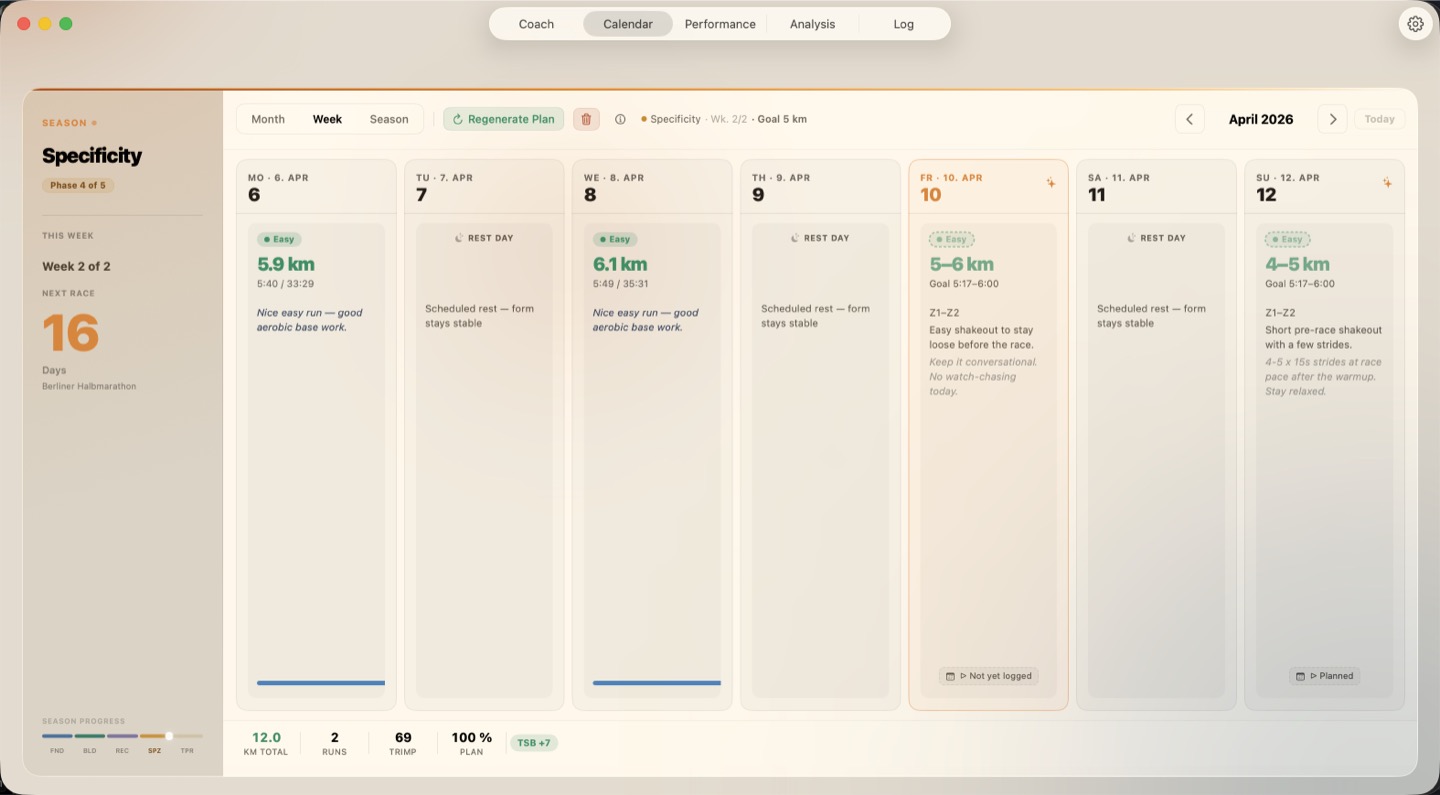Toggle the TSB +7 status chip
Screen dimensions: 1440x795
click(x=534, y=743)
